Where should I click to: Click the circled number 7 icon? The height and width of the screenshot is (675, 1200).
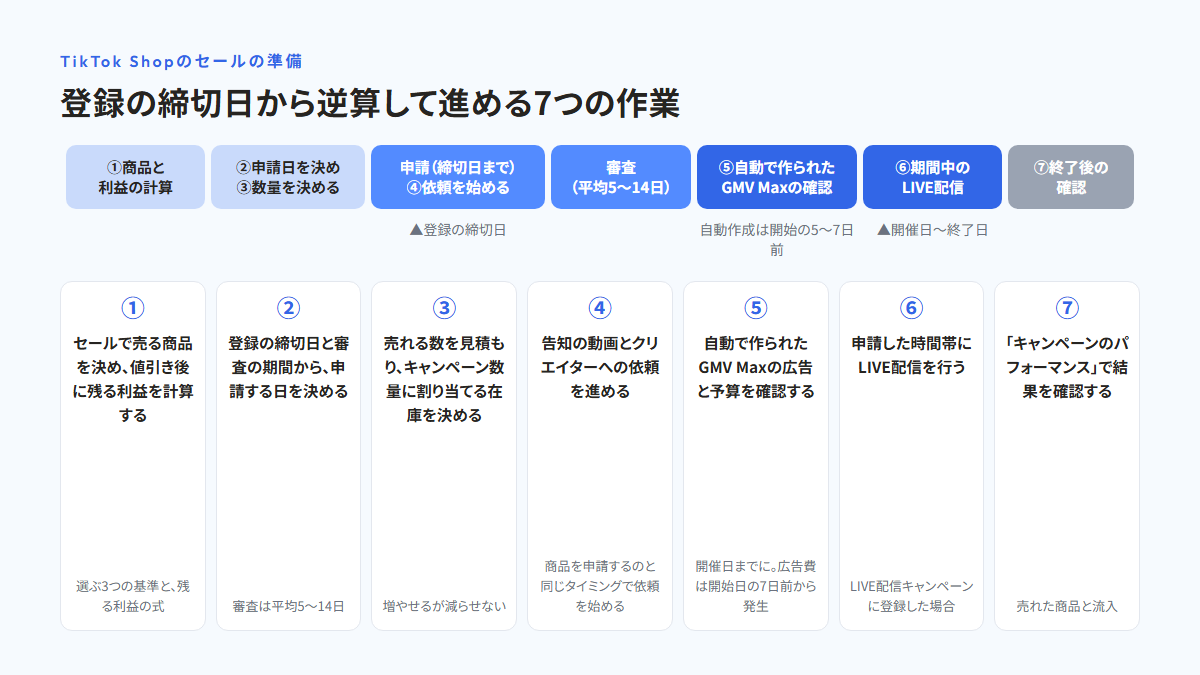pyautogui.click(x=1067, y=308)
